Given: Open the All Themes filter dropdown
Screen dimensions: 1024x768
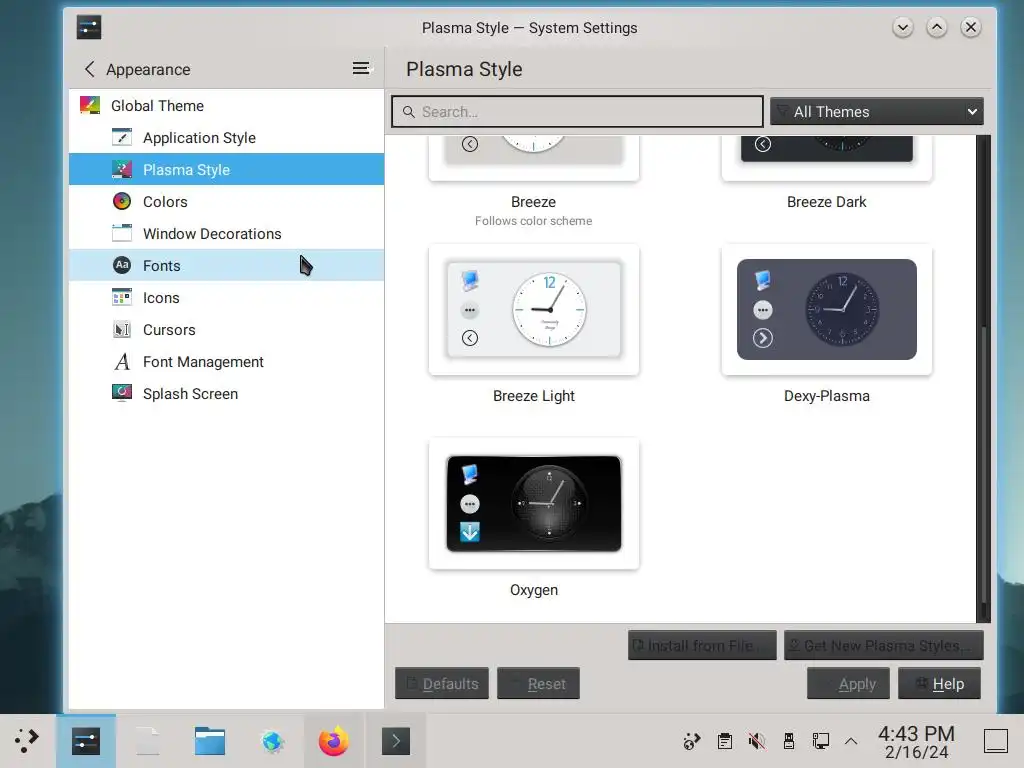Looking at the screenshot, I should [x=876, y=112].
